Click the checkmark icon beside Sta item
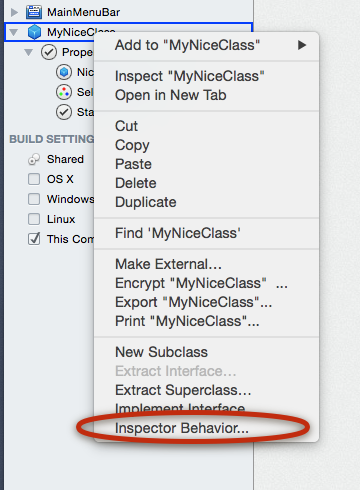 pyautogui.click(x=64, y=112)
